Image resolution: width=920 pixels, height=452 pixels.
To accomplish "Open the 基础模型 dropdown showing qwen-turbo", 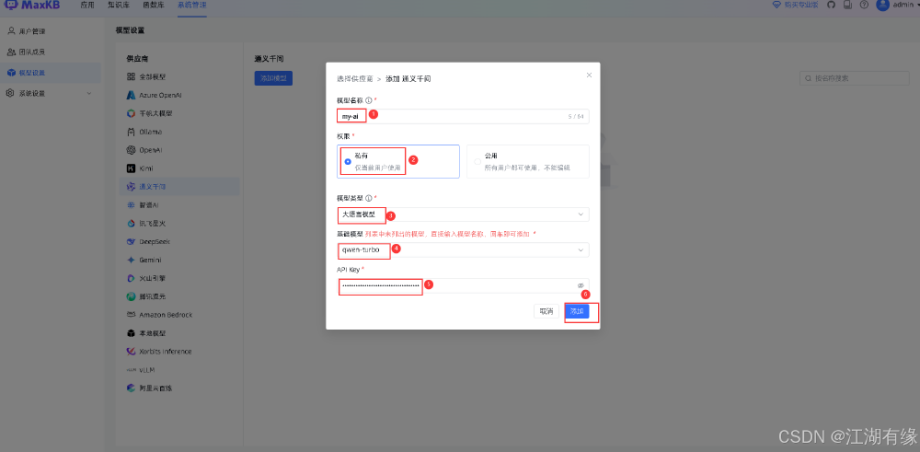I will pos(463,250).
